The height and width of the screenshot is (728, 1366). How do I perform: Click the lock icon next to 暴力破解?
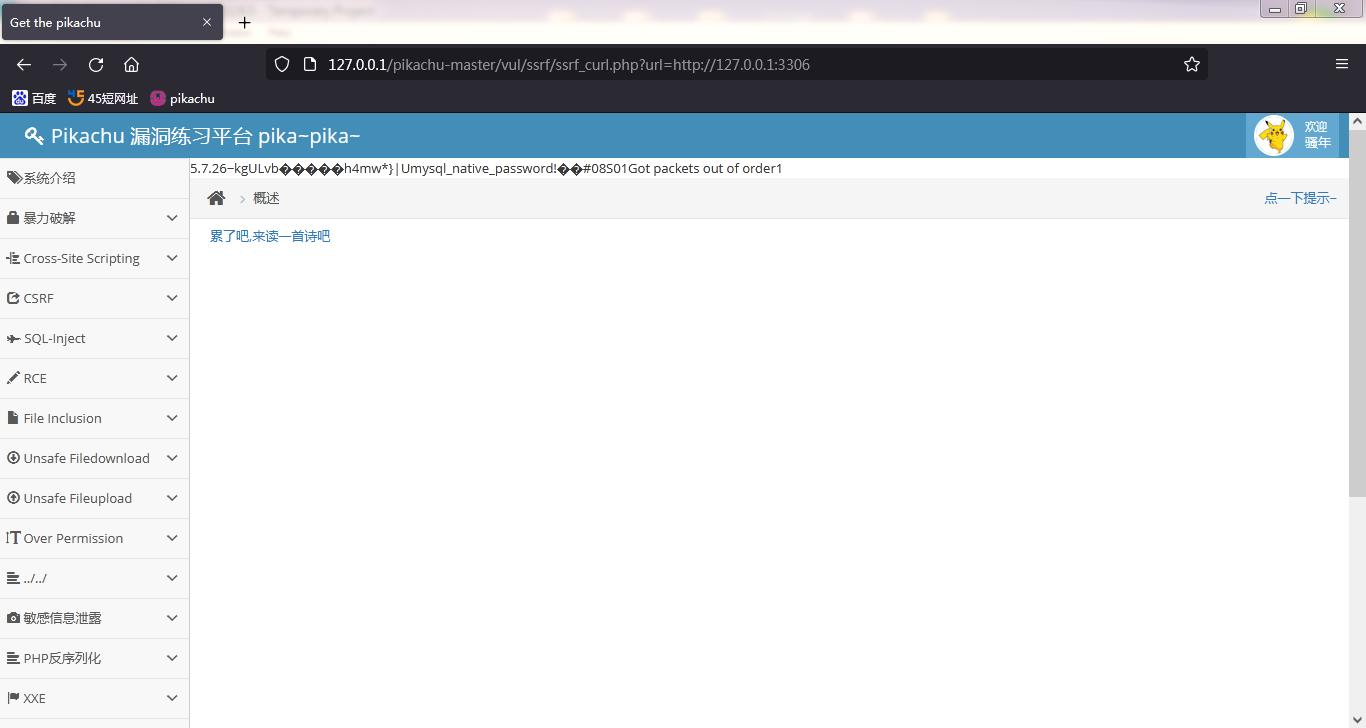point(11,217)
